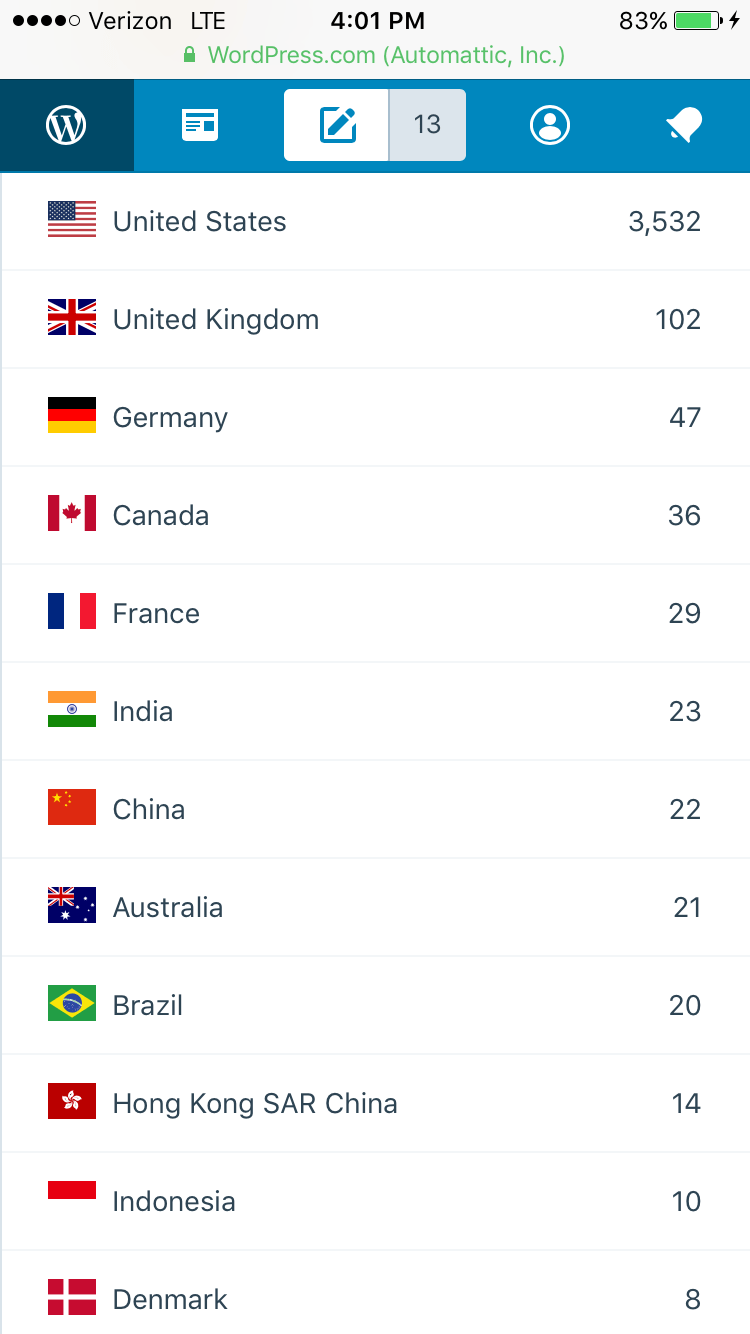
Task: Open the WordPress My Sites logo
Action: coord(66,125)
